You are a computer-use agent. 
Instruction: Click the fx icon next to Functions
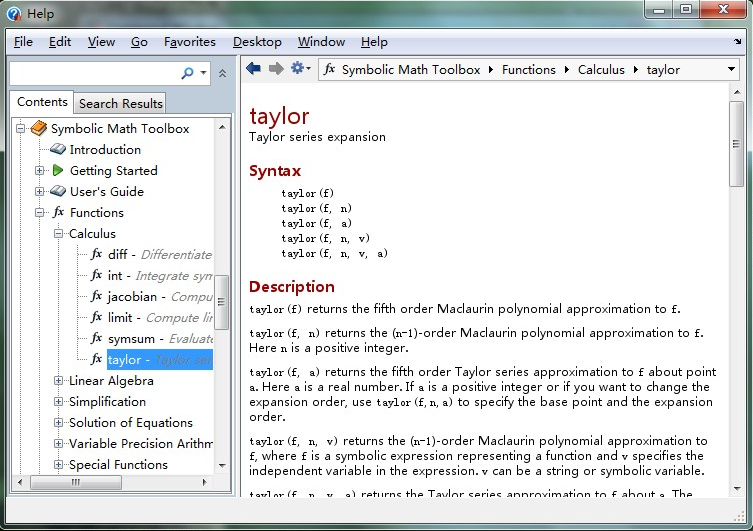coord(59,212)
